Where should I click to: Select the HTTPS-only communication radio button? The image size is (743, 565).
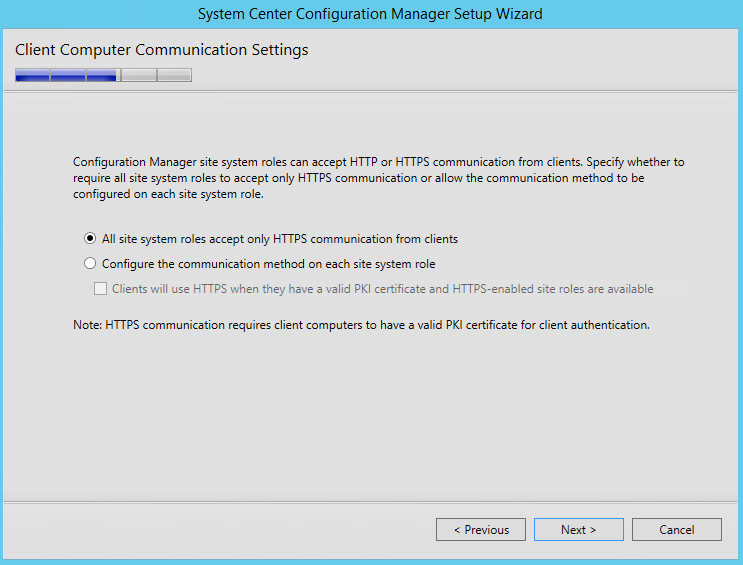90,238
